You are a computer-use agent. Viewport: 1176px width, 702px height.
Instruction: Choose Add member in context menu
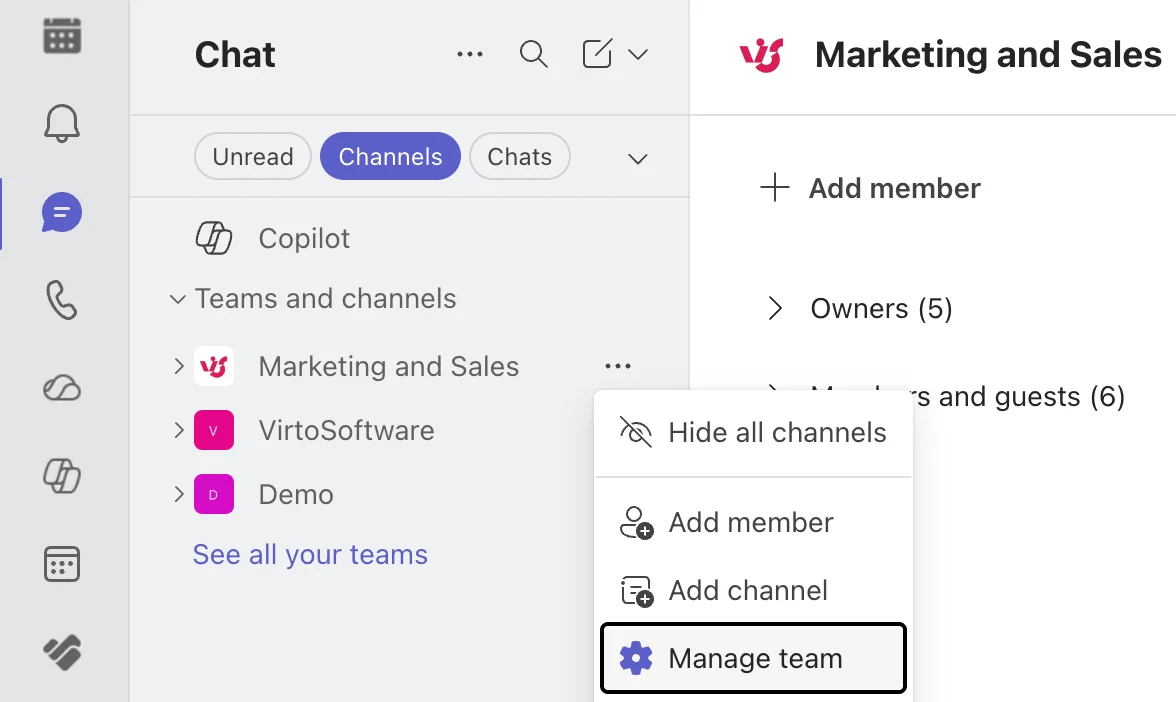(x=753, y=523)
